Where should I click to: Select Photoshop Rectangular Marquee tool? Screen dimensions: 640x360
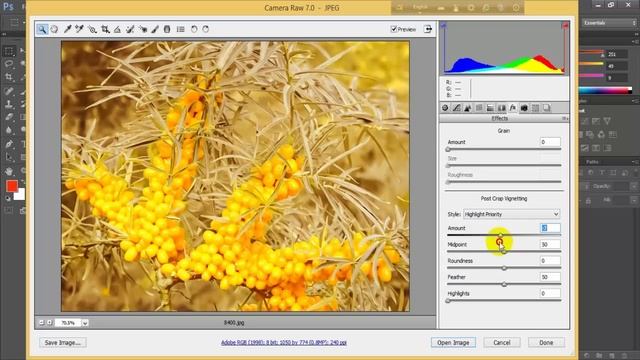[x=9, y=51]
